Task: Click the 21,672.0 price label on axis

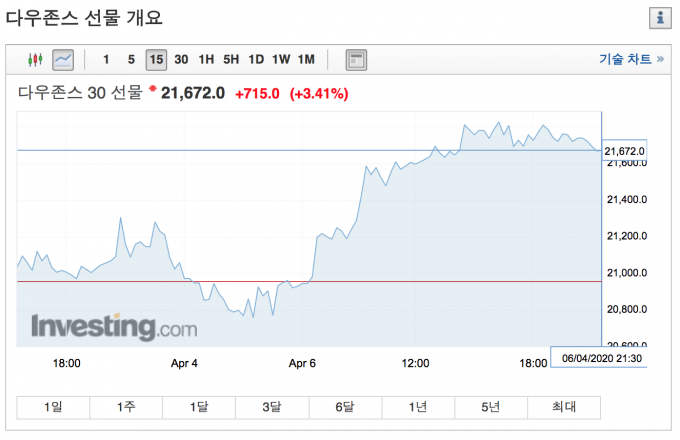Action: (x=625, y=151)
